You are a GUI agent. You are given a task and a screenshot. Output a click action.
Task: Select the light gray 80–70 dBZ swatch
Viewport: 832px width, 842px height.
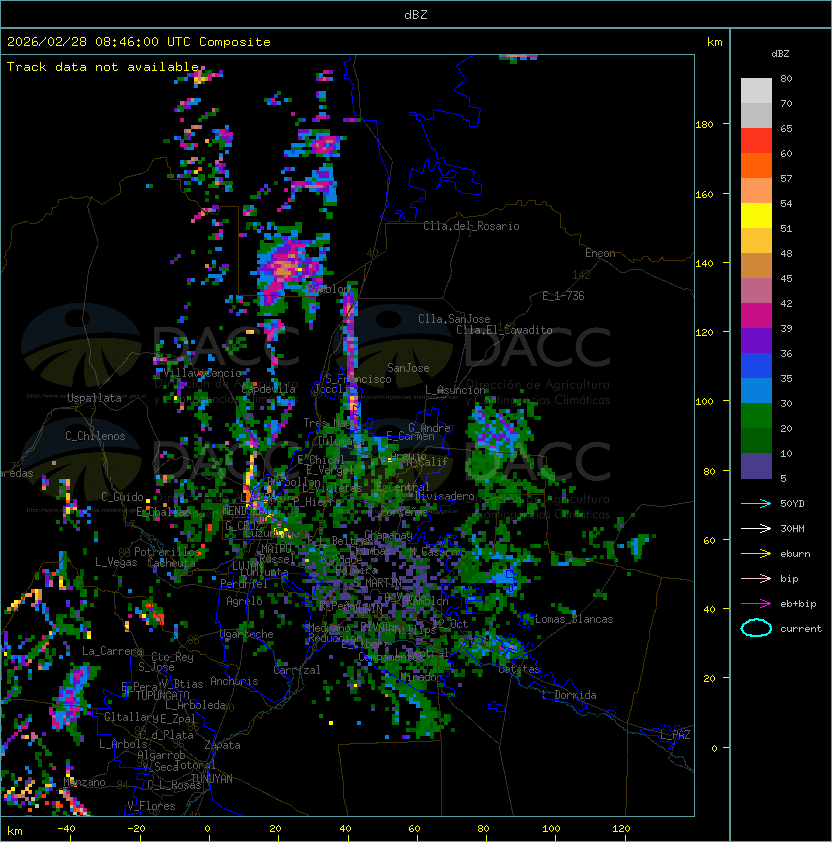756,90
